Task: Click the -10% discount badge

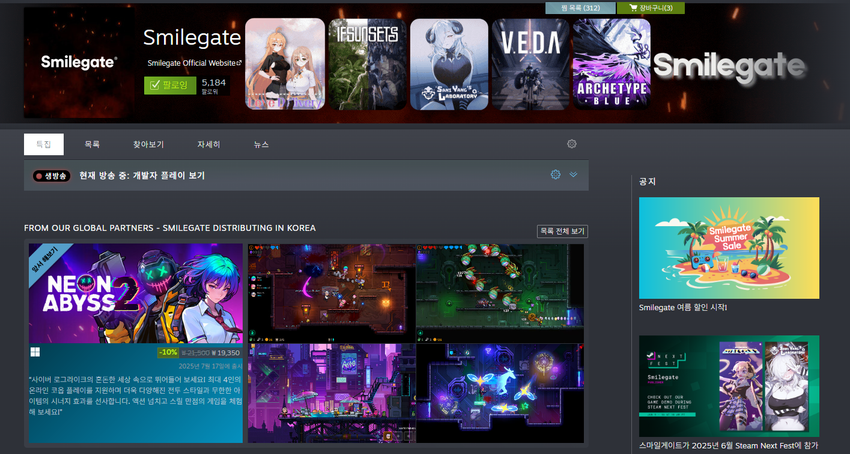Action: tap(168, 353)
